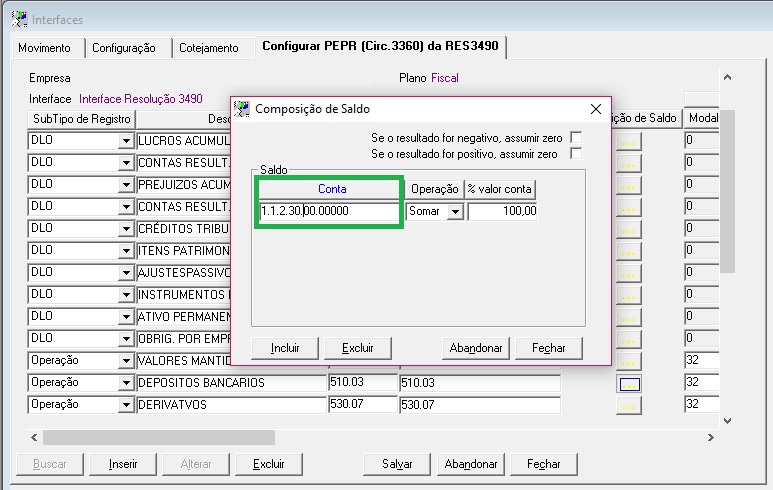Click the SubTipo de Registro column header
Viewport: 773px width, 490px height.
[x=81, y=119]
